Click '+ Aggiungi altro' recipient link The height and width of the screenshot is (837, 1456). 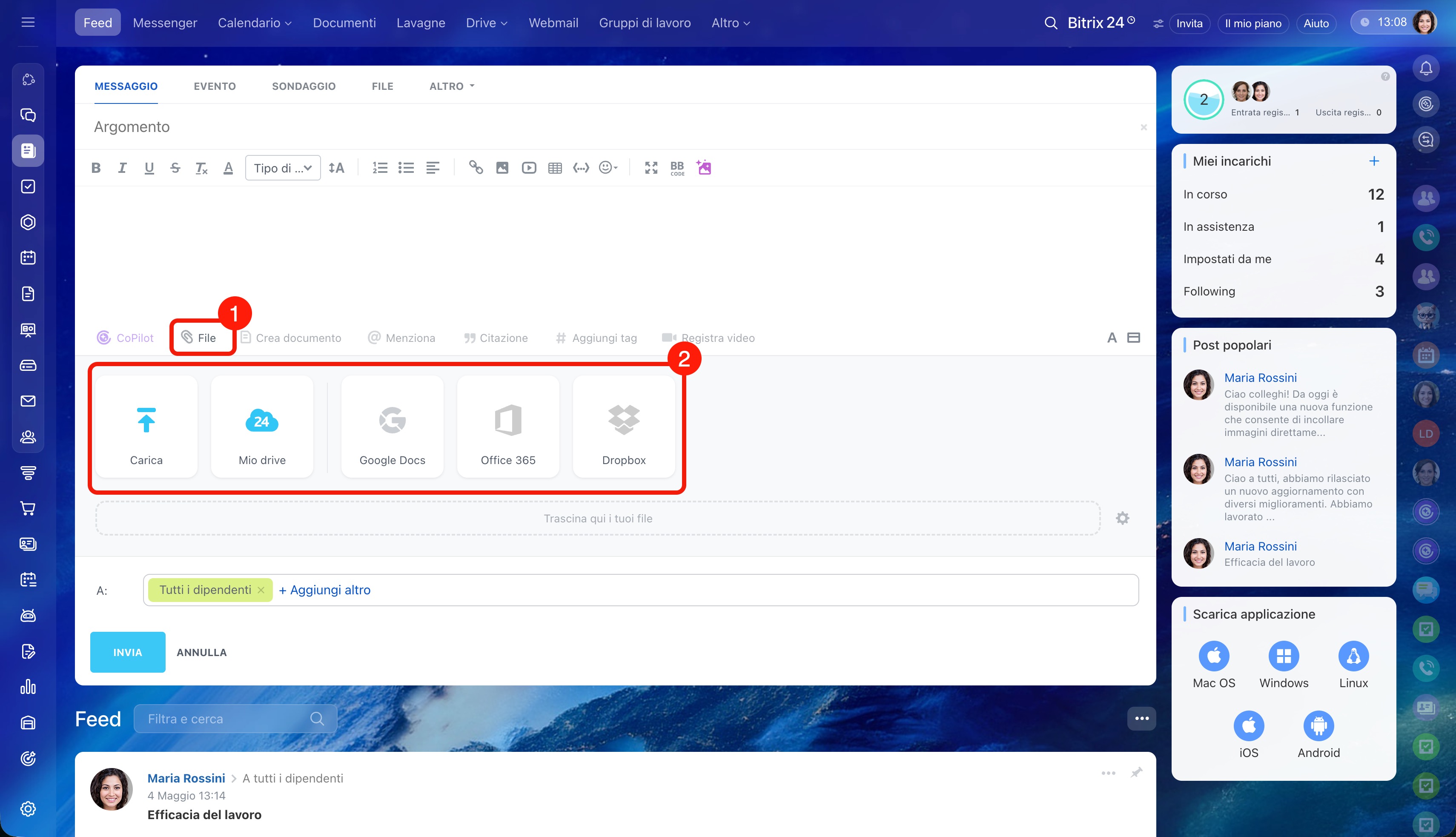click(x=325, y=590)
